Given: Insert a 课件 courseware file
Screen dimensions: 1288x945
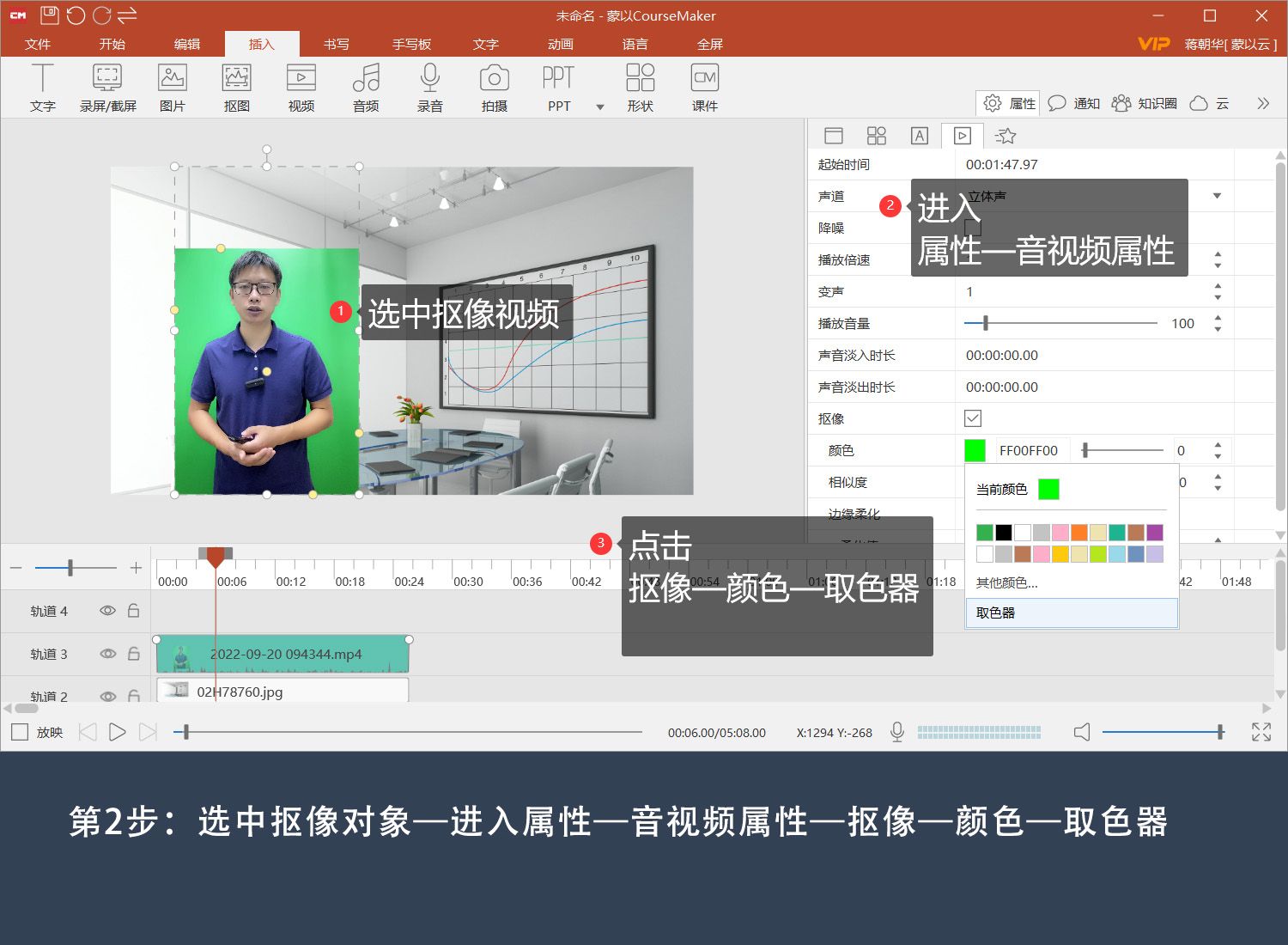Looking at the screenshot, I should tap(705, 88).
